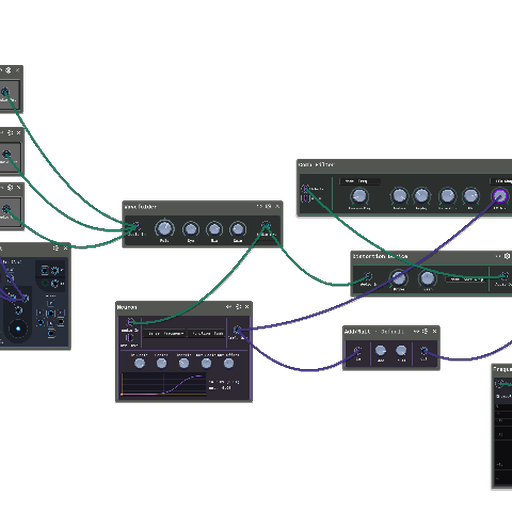The width and height of the screenshot is (512, 512).
Task: Open the third left module's gear icon
Action: click(10, 188)
